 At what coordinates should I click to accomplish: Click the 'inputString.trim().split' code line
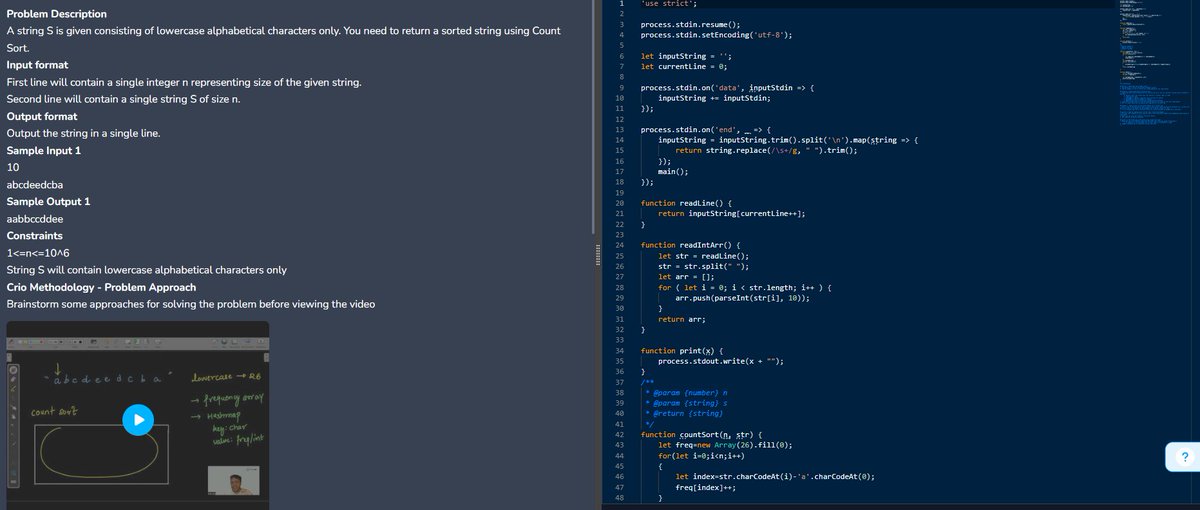point(788,140)
